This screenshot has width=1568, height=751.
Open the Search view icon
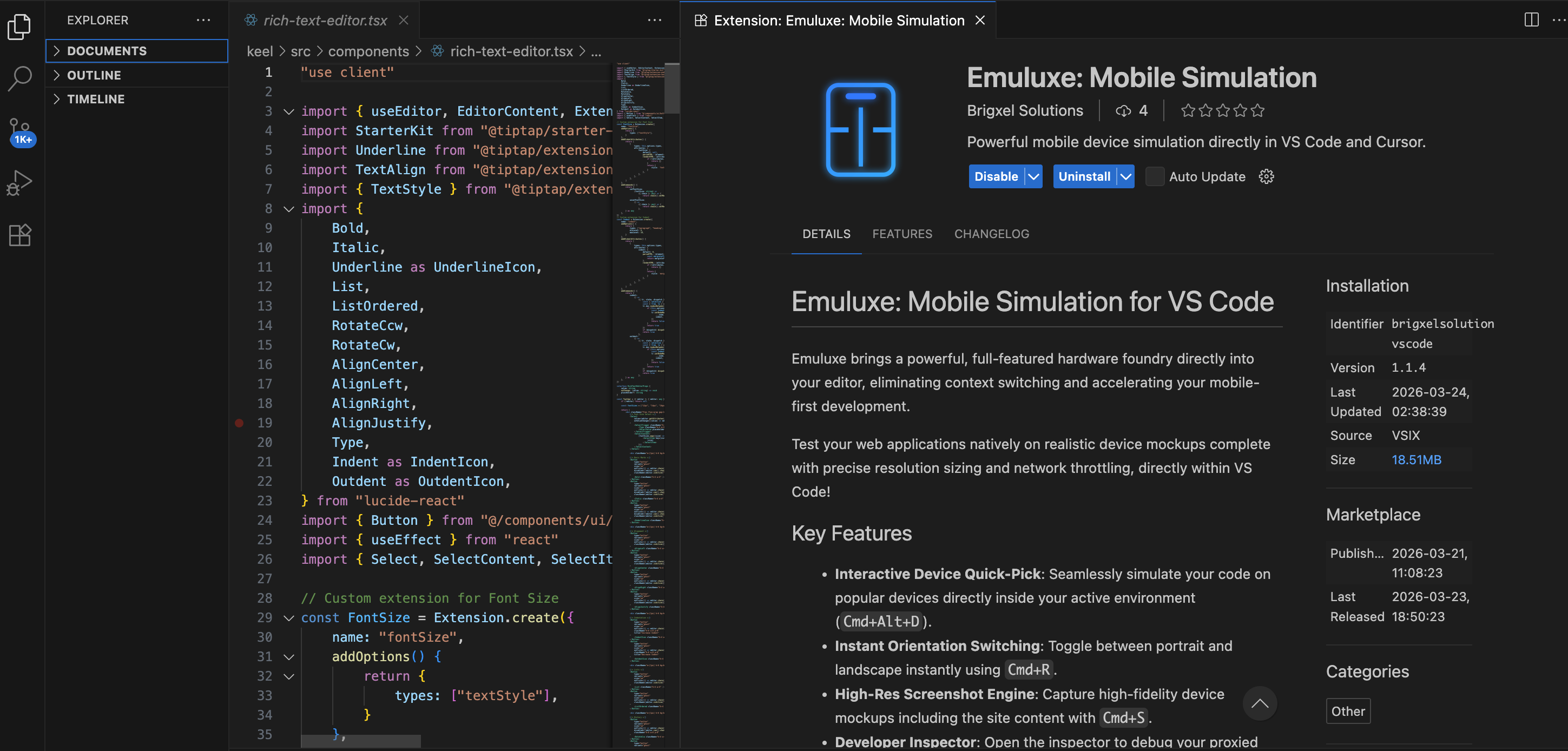point(19,78)
